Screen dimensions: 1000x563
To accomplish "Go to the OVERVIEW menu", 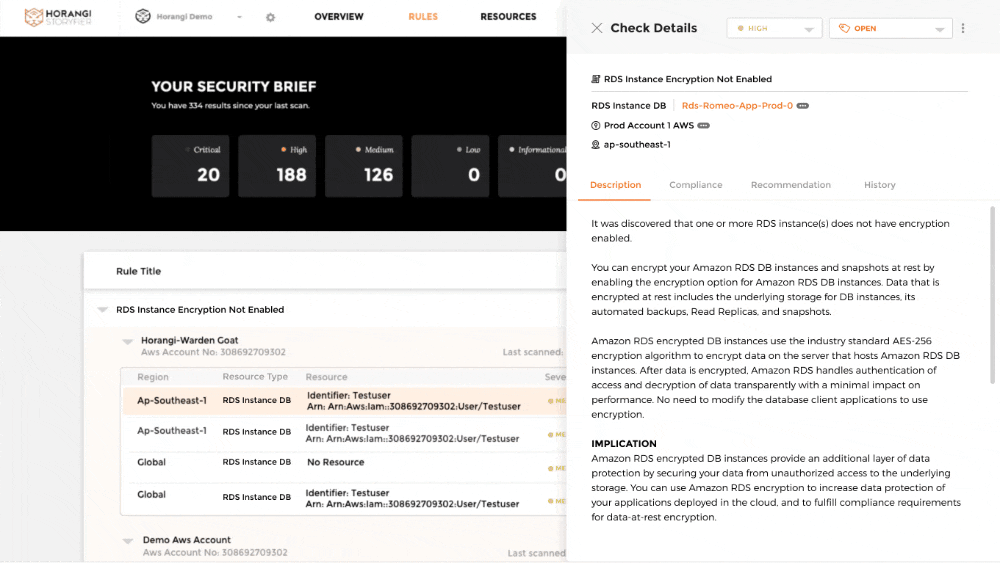I will (x=339, y=17).
